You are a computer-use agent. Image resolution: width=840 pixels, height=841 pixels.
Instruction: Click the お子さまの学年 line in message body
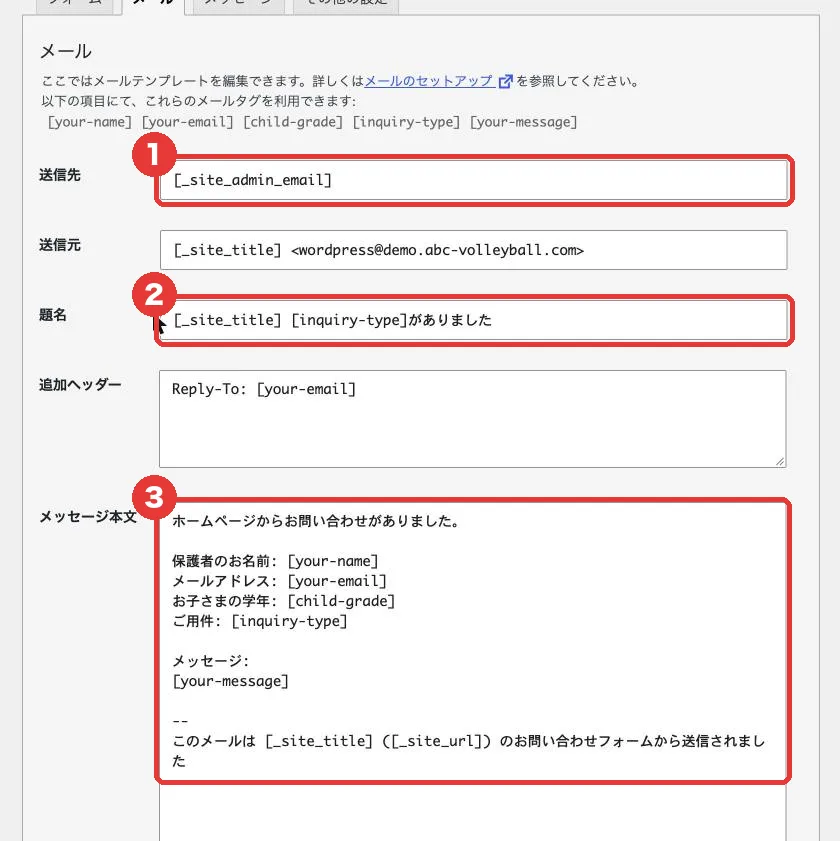[x=284, y=601]
